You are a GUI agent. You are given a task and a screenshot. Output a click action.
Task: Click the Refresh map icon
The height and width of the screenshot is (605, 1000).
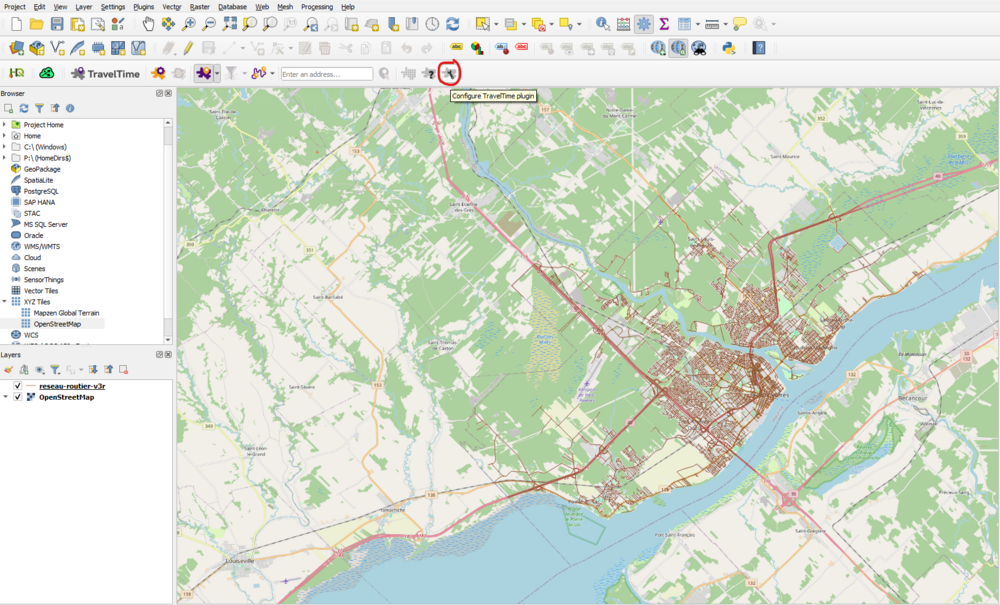453,23
